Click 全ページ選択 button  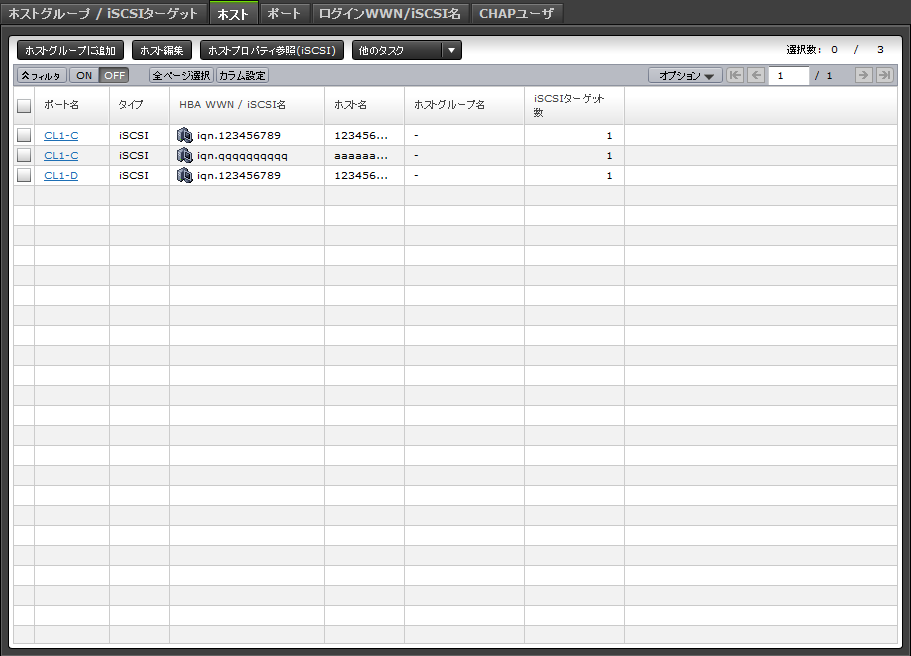pos(181,76)
